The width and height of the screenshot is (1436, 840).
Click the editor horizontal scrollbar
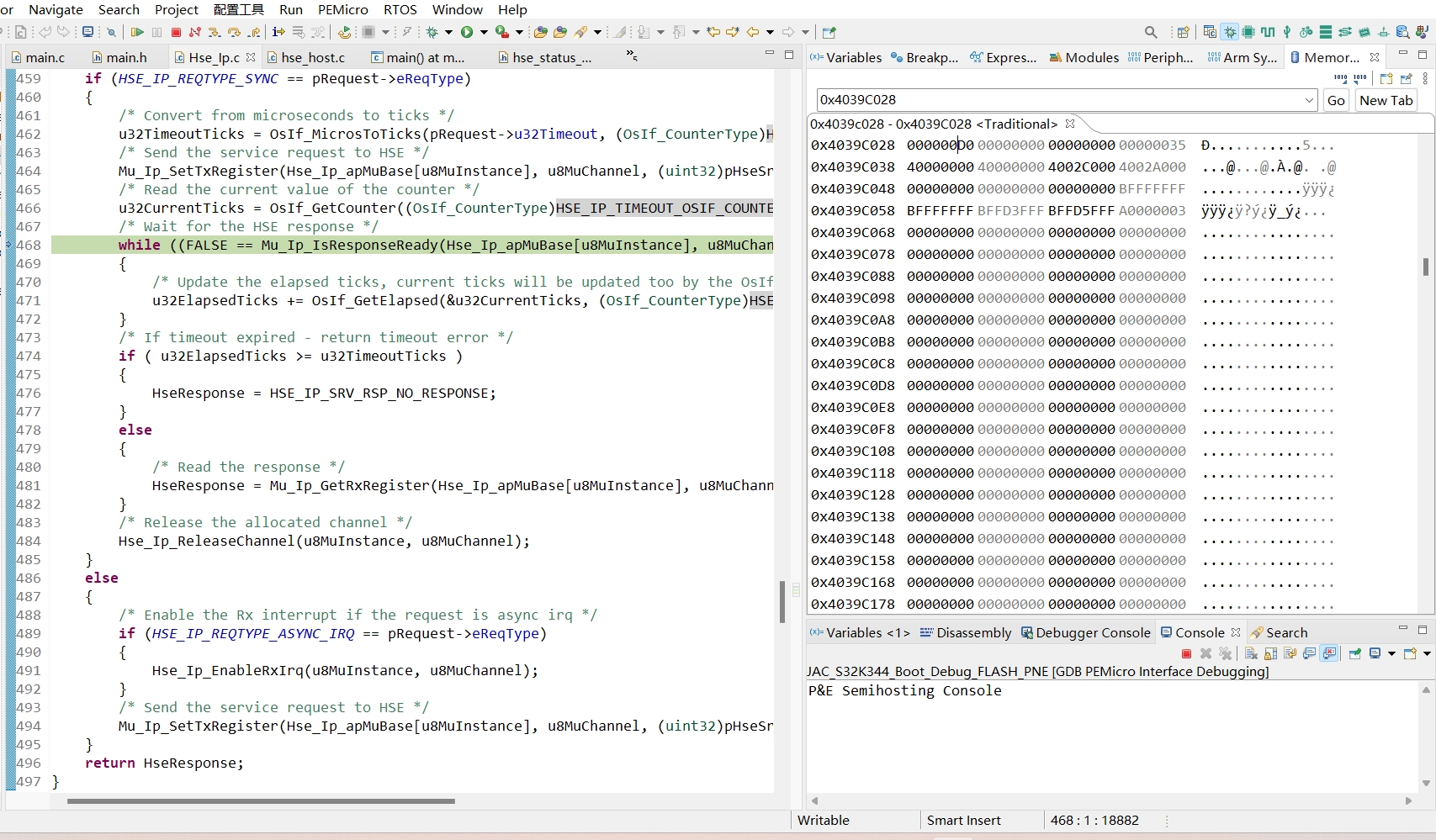(261, 801)
